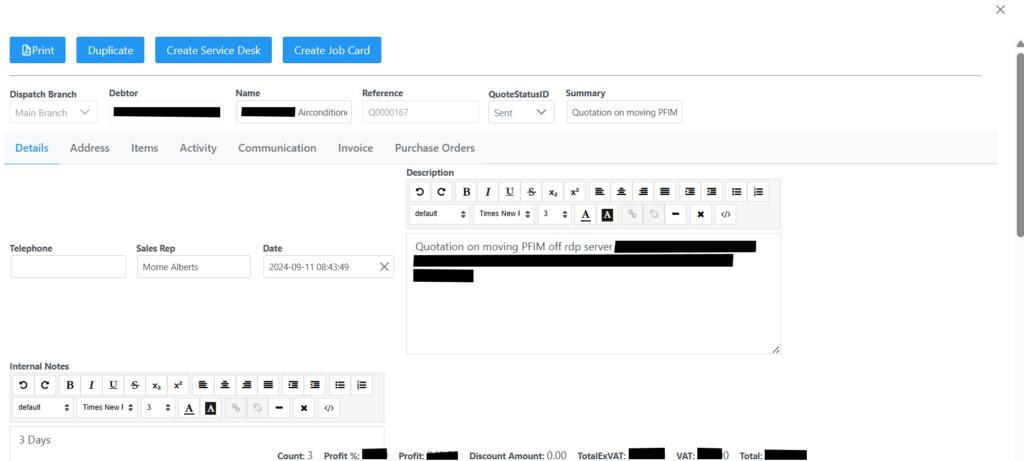The width and height of the screenshot is (1024, 461).
Task: Center align text in the Description editor
Action: click(x=621, y=192)
